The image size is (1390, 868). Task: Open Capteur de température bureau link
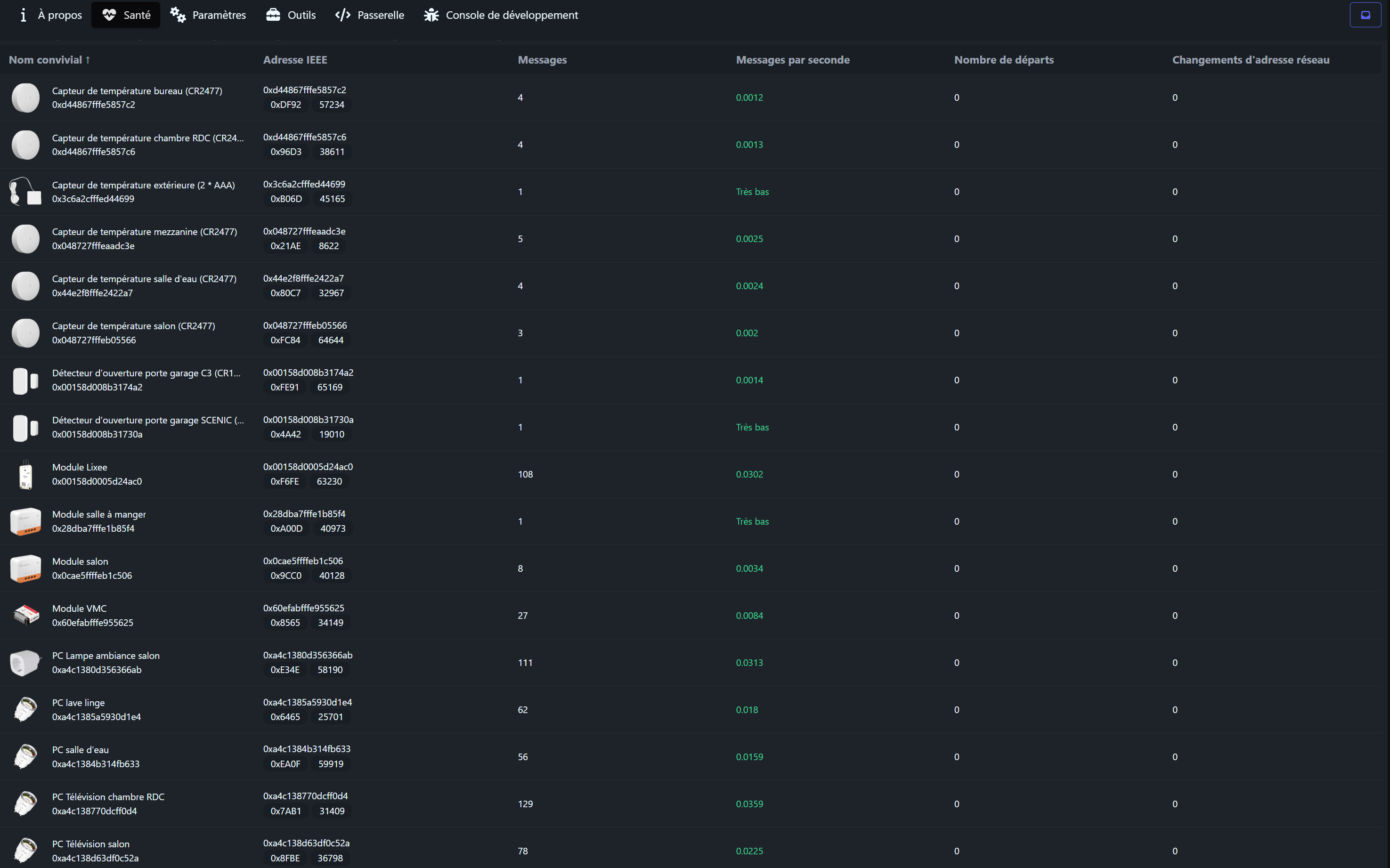(137, 91)
